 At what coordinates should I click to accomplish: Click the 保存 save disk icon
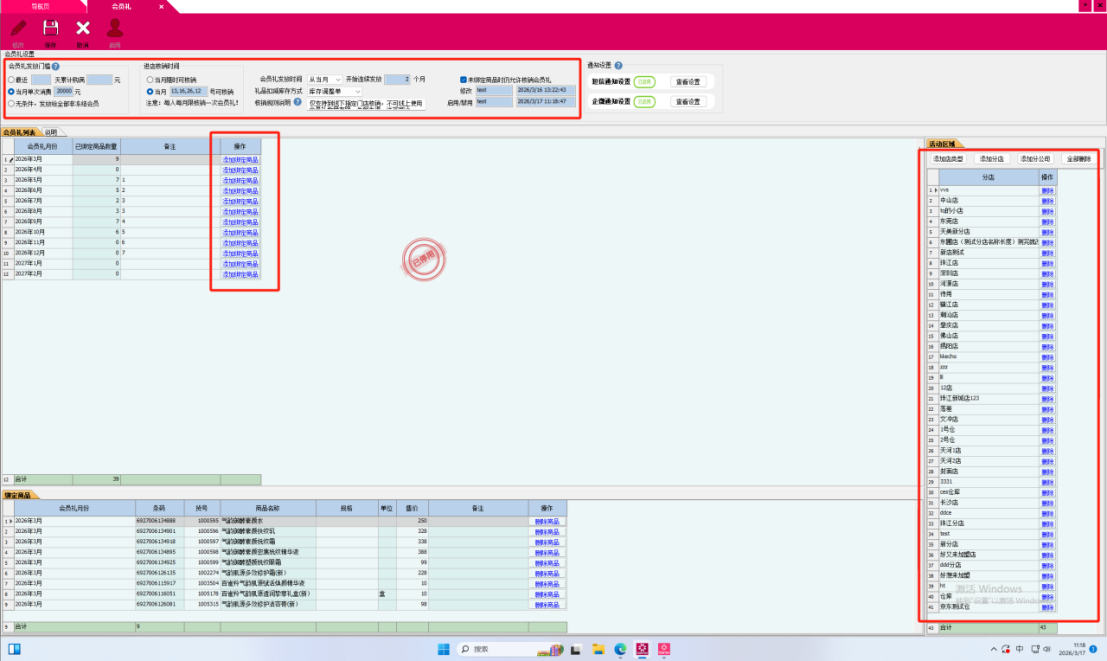pos(50,30)
